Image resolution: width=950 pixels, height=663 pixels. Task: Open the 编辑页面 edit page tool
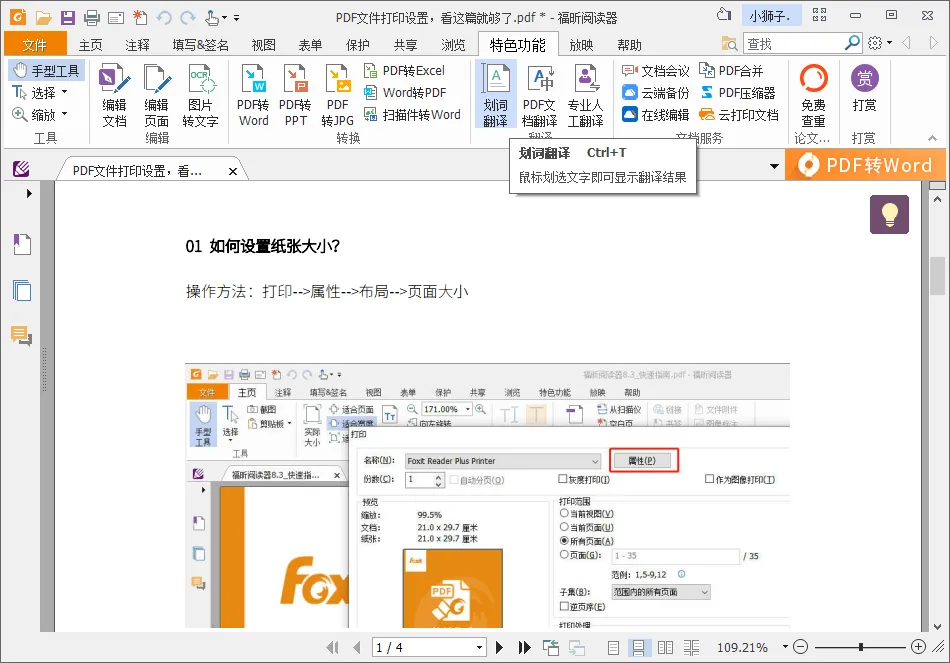point(157,95)
